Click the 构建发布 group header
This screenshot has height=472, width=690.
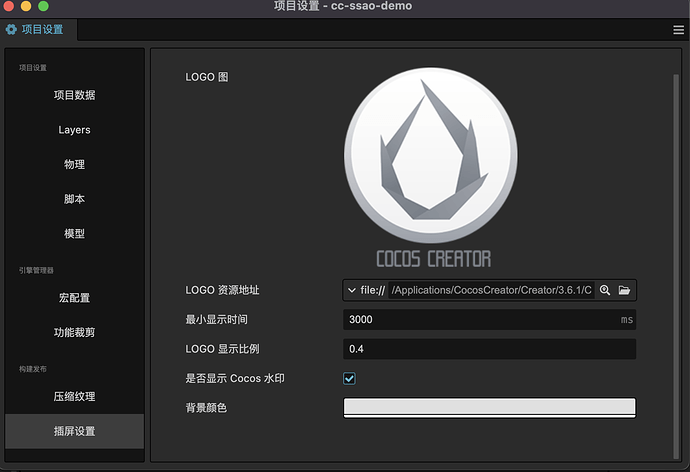[x=33, y=369]
